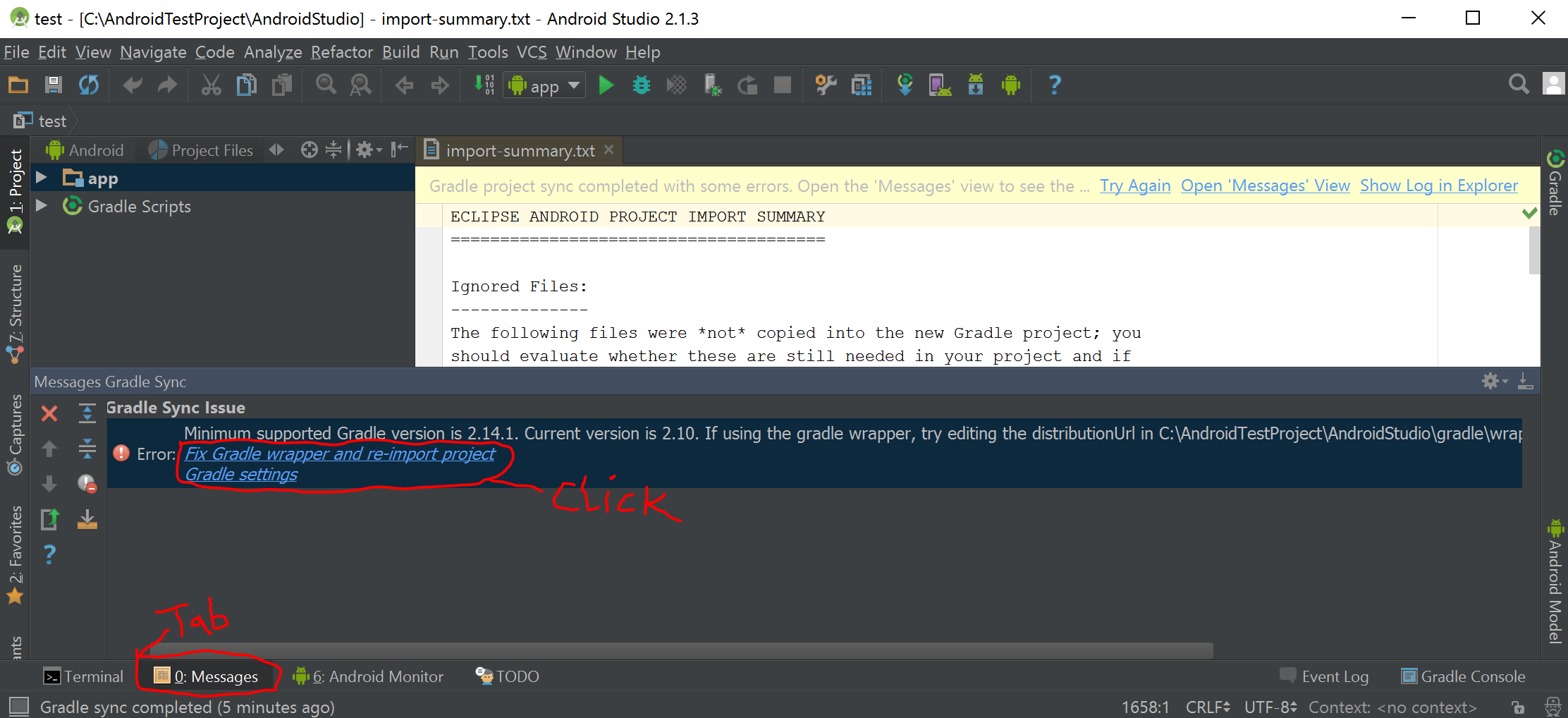The height and width of the screenshot is (718, 1568).
Task: Toggle tool window buttons at status bar corner
Action: pyautogui.click(x=19, y=706)
